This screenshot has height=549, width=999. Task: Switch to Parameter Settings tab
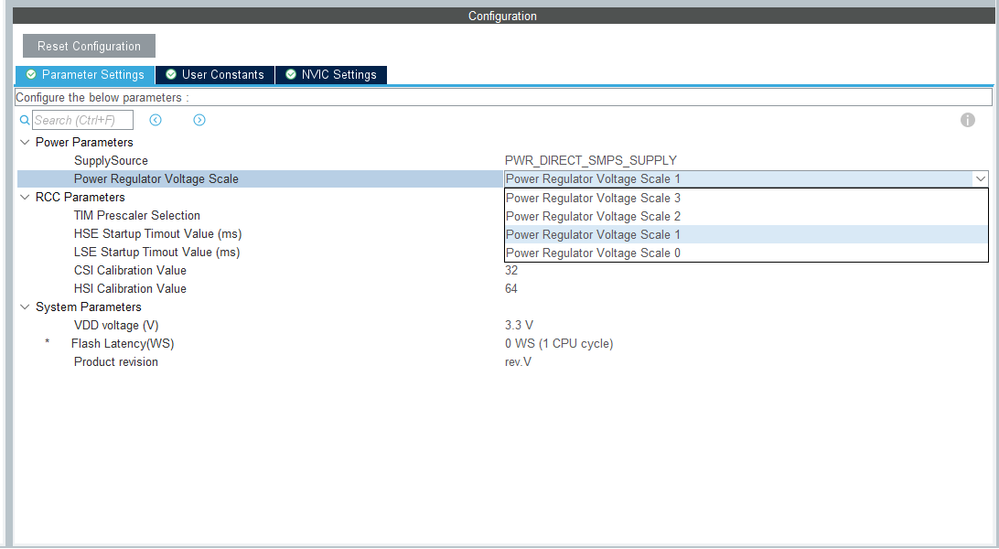(85, 75)
